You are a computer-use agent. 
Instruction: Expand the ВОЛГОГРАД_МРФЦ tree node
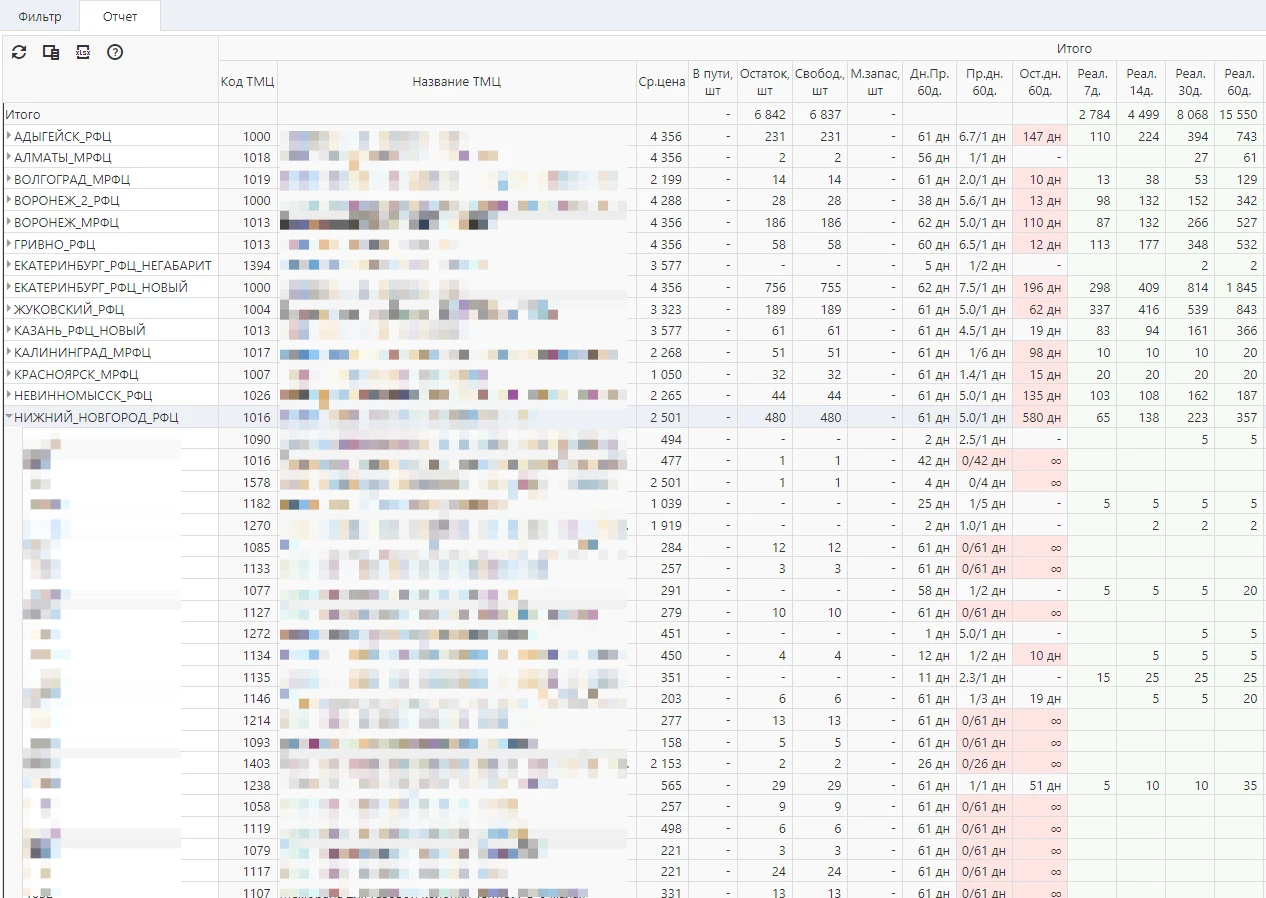pos(9,180)
